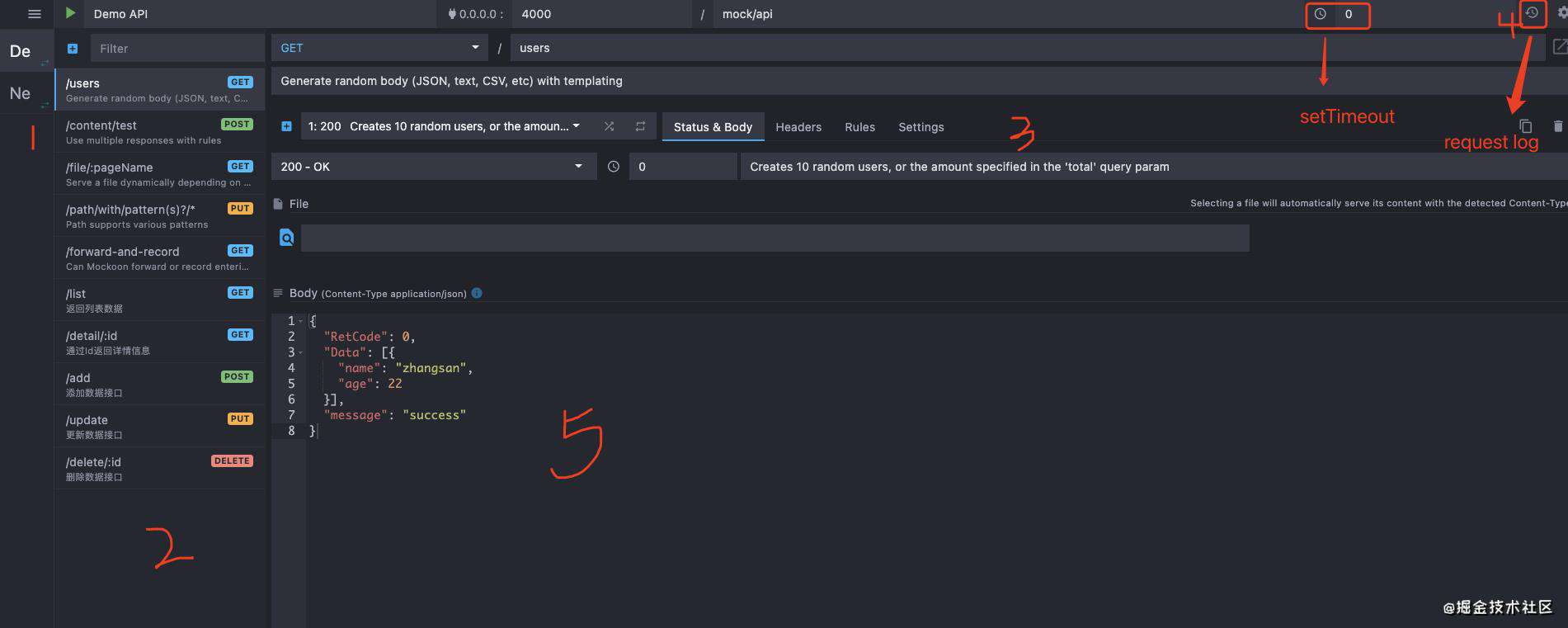
Task: Click the route path field 'users'
Action: [x=1027, y=48]
